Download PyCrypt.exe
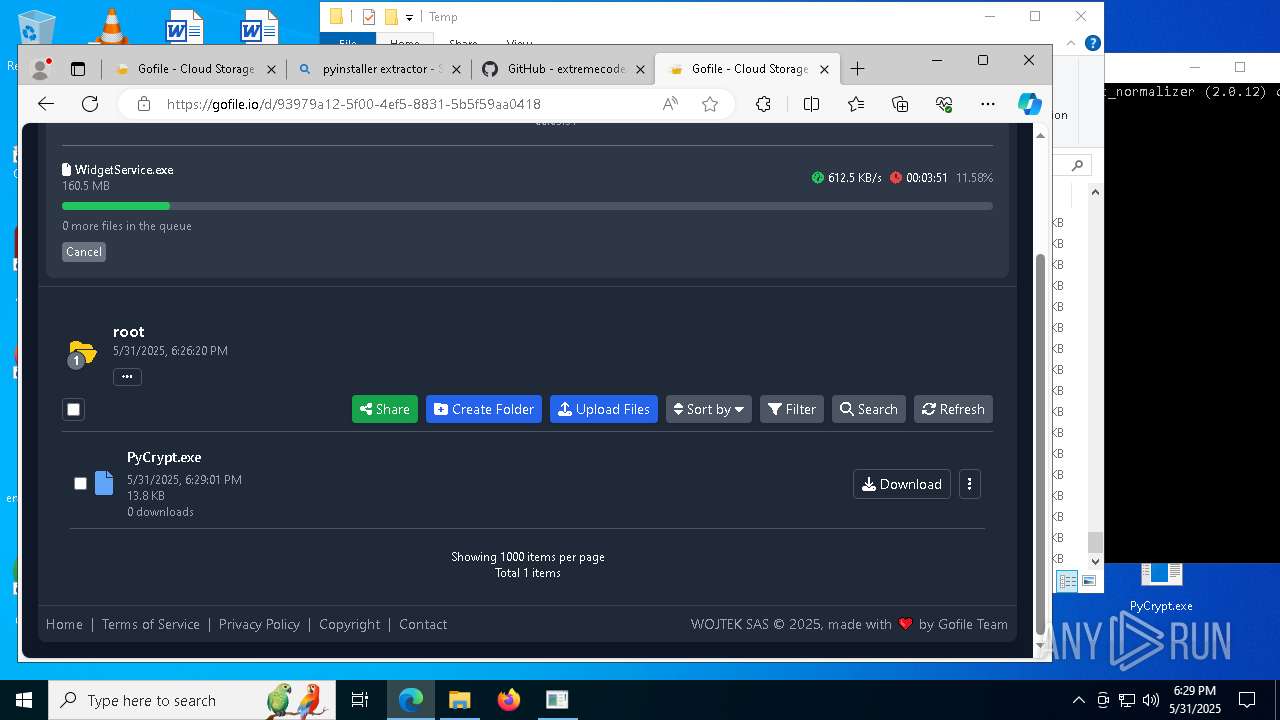This screenshot has width=1280, height=720. tap(902, 484)
